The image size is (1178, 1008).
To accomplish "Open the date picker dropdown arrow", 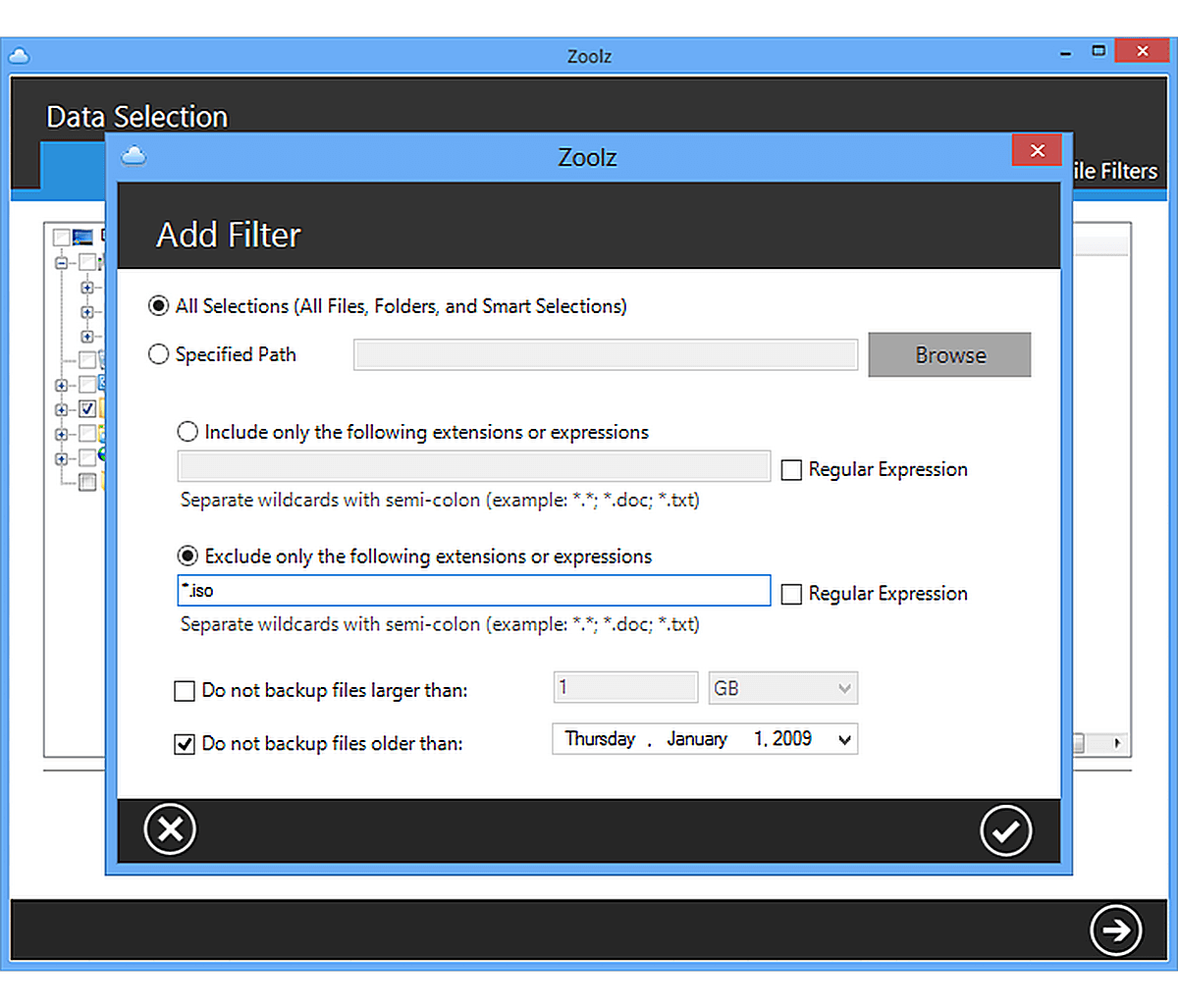I will coord(844,740).
